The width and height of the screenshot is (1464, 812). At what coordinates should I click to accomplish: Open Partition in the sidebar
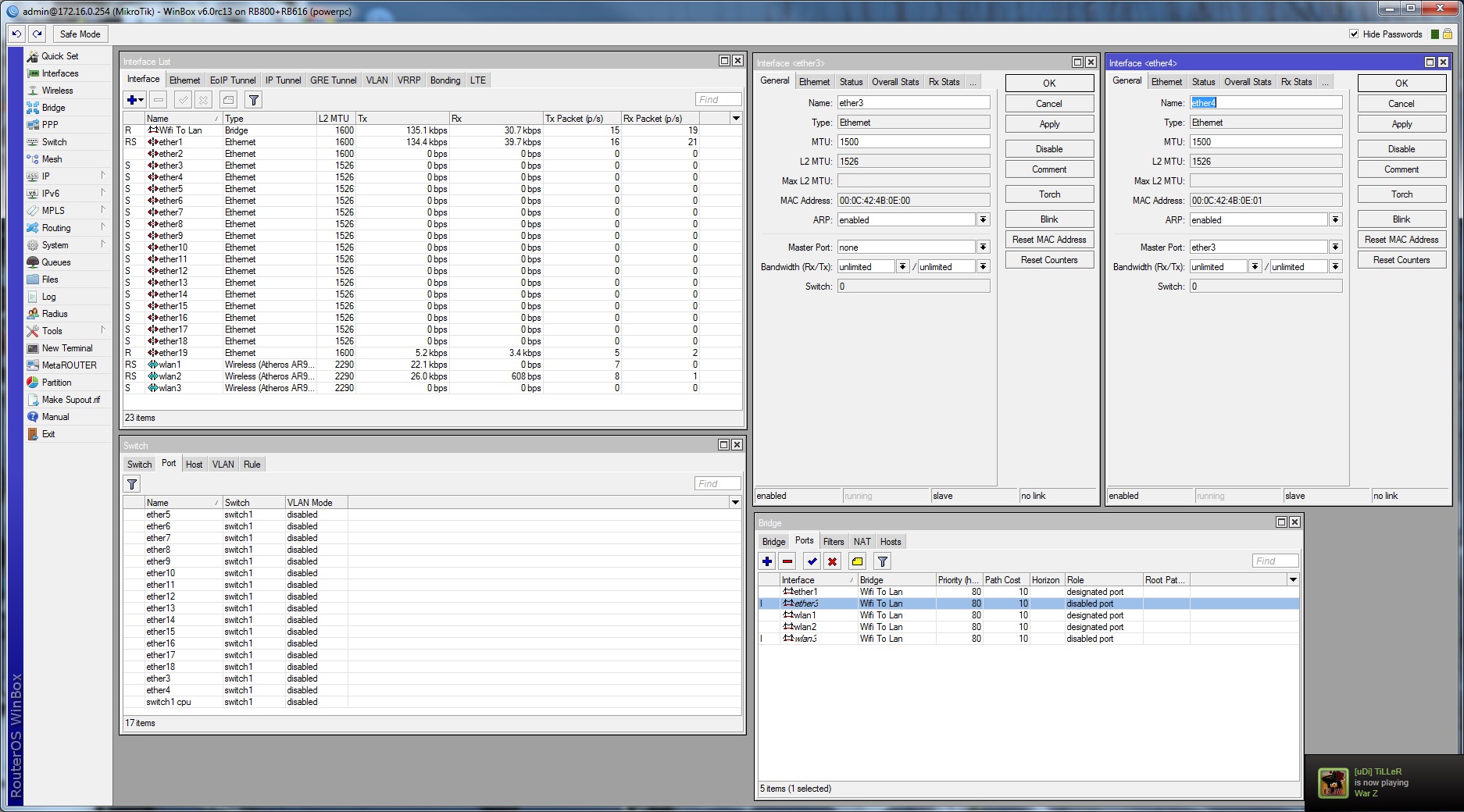pos(56,383)
